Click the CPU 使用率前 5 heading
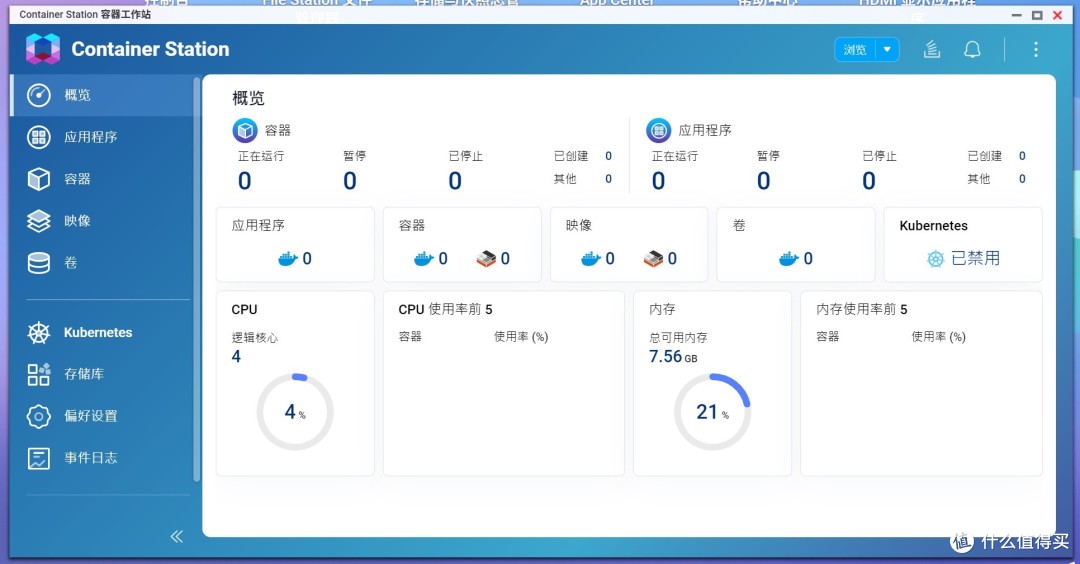 (445, 309)
